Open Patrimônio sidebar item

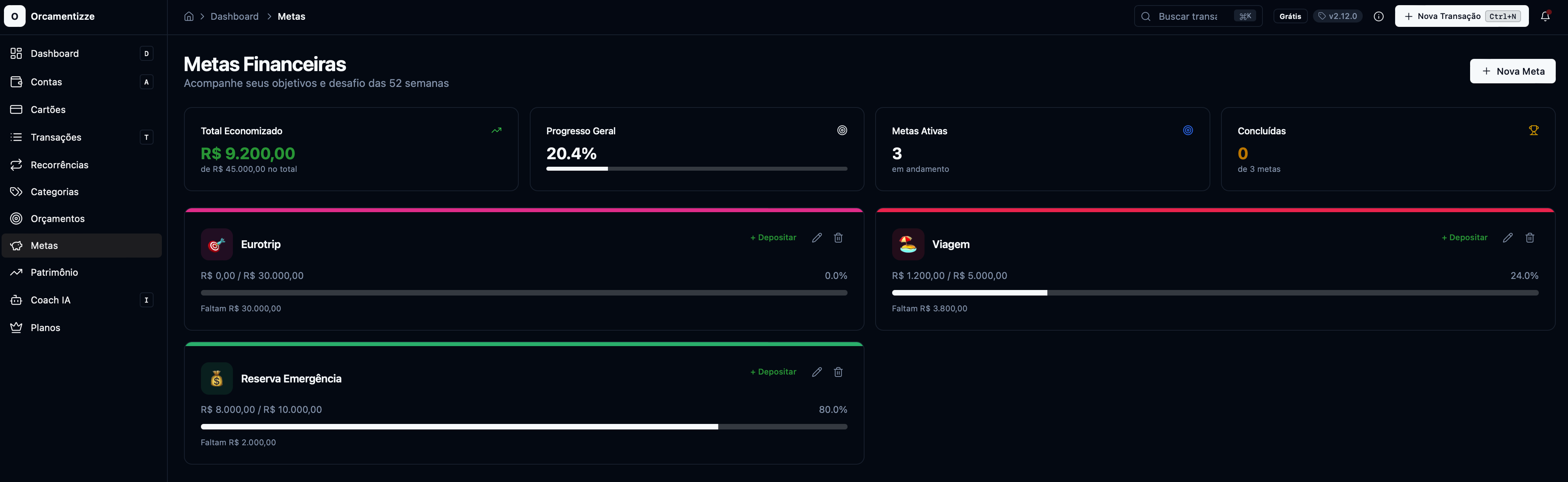[54, 272]
